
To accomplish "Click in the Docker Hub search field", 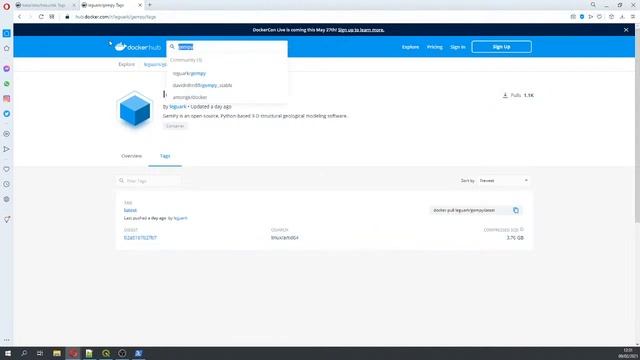I will point(227,47).
